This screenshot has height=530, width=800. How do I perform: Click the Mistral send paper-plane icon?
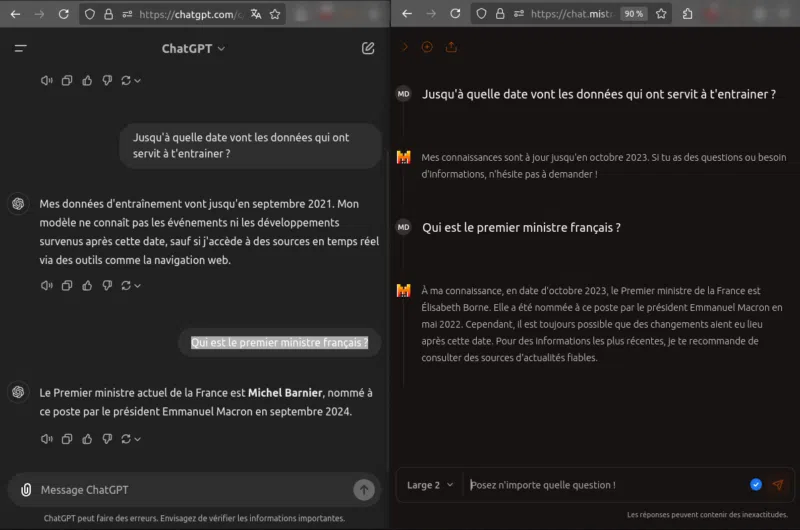click(x=778, y=485)
